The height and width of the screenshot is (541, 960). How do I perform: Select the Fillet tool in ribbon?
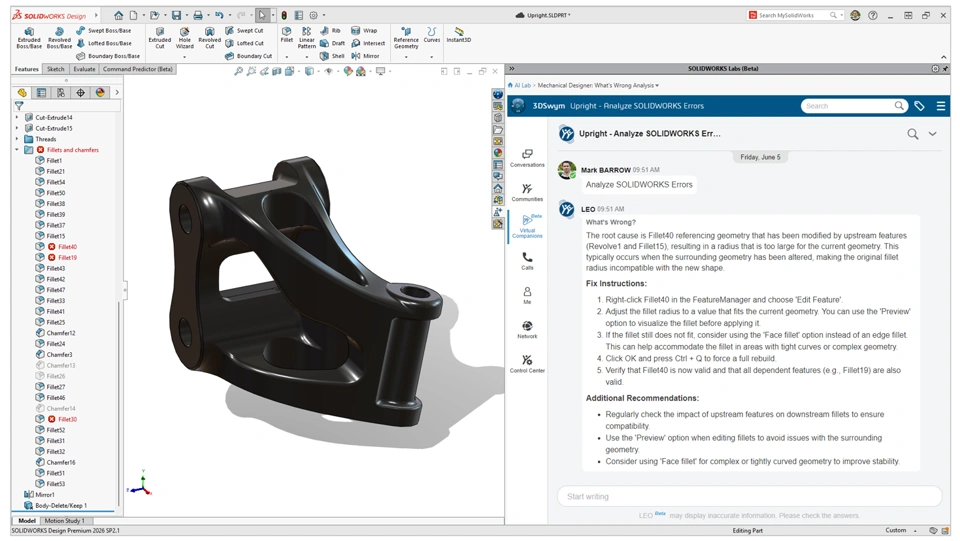[287, 34]
